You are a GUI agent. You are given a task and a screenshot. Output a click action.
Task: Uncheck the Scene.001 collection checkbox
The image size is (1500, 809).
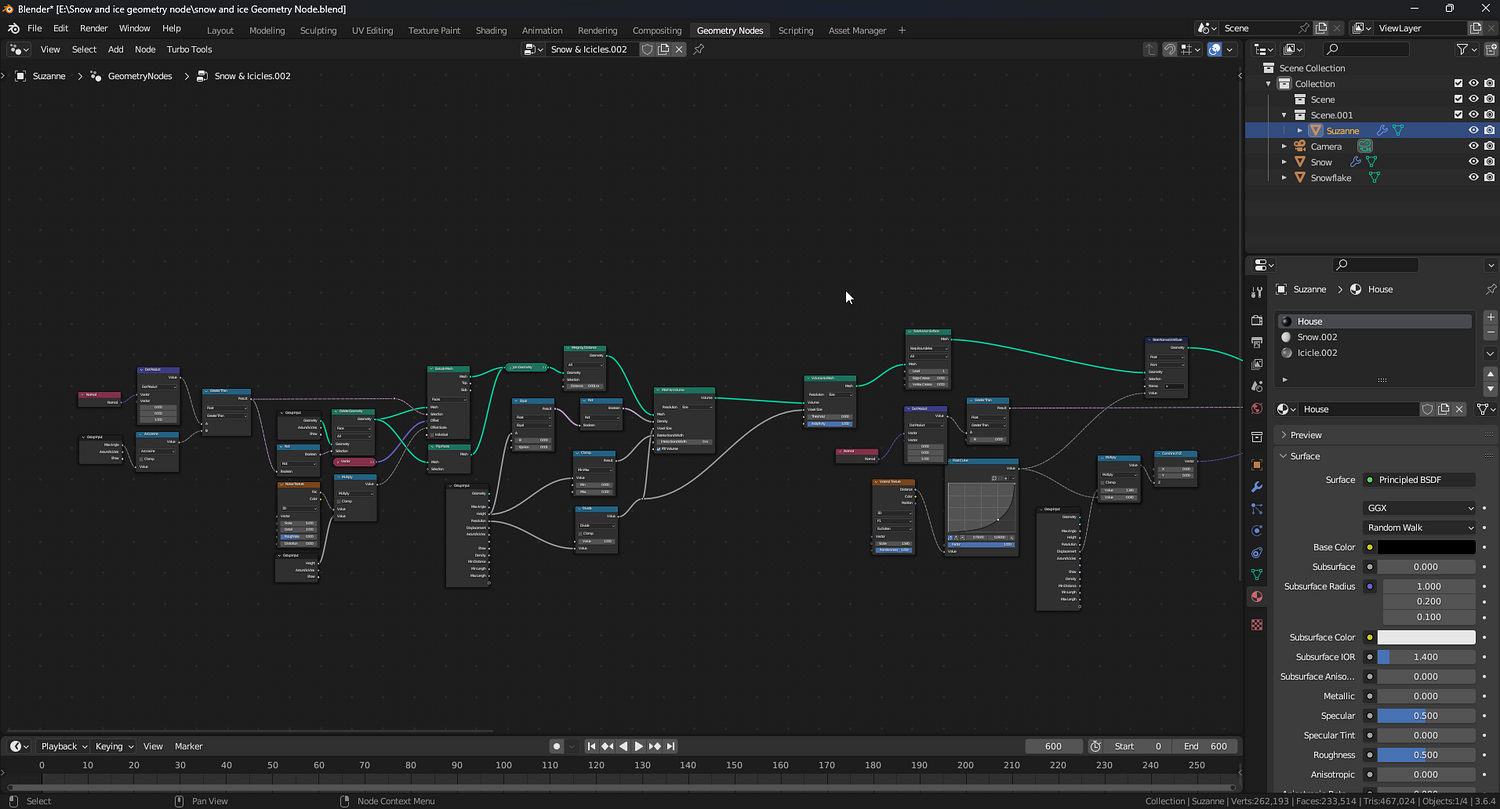pyautogui.click(x=1458, y=114)
